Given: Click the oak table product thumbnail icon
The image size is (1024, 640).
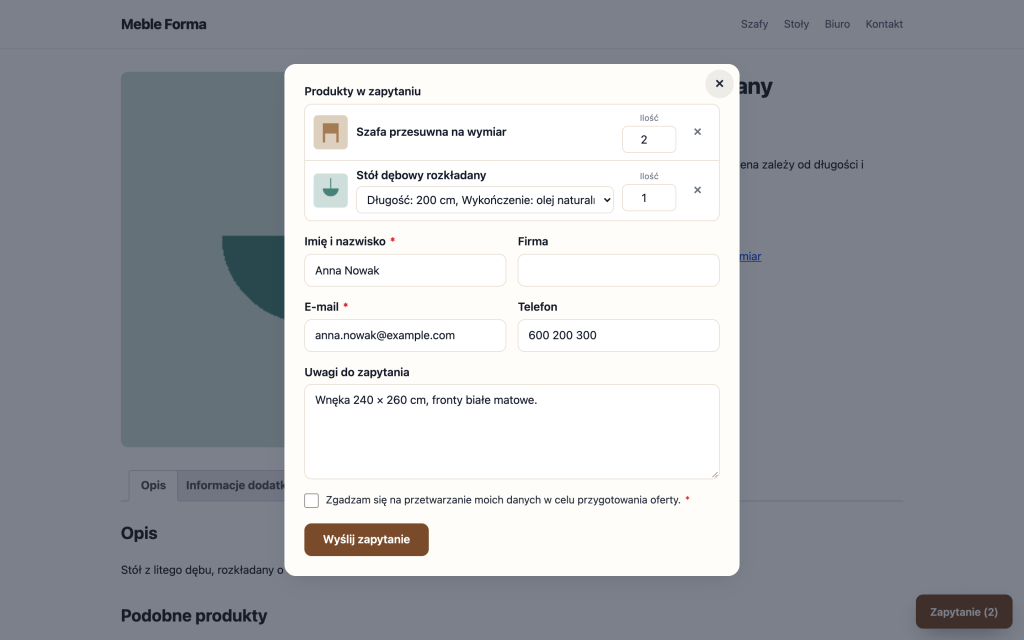Looking at the screenshot, I should tap(330, 190).
